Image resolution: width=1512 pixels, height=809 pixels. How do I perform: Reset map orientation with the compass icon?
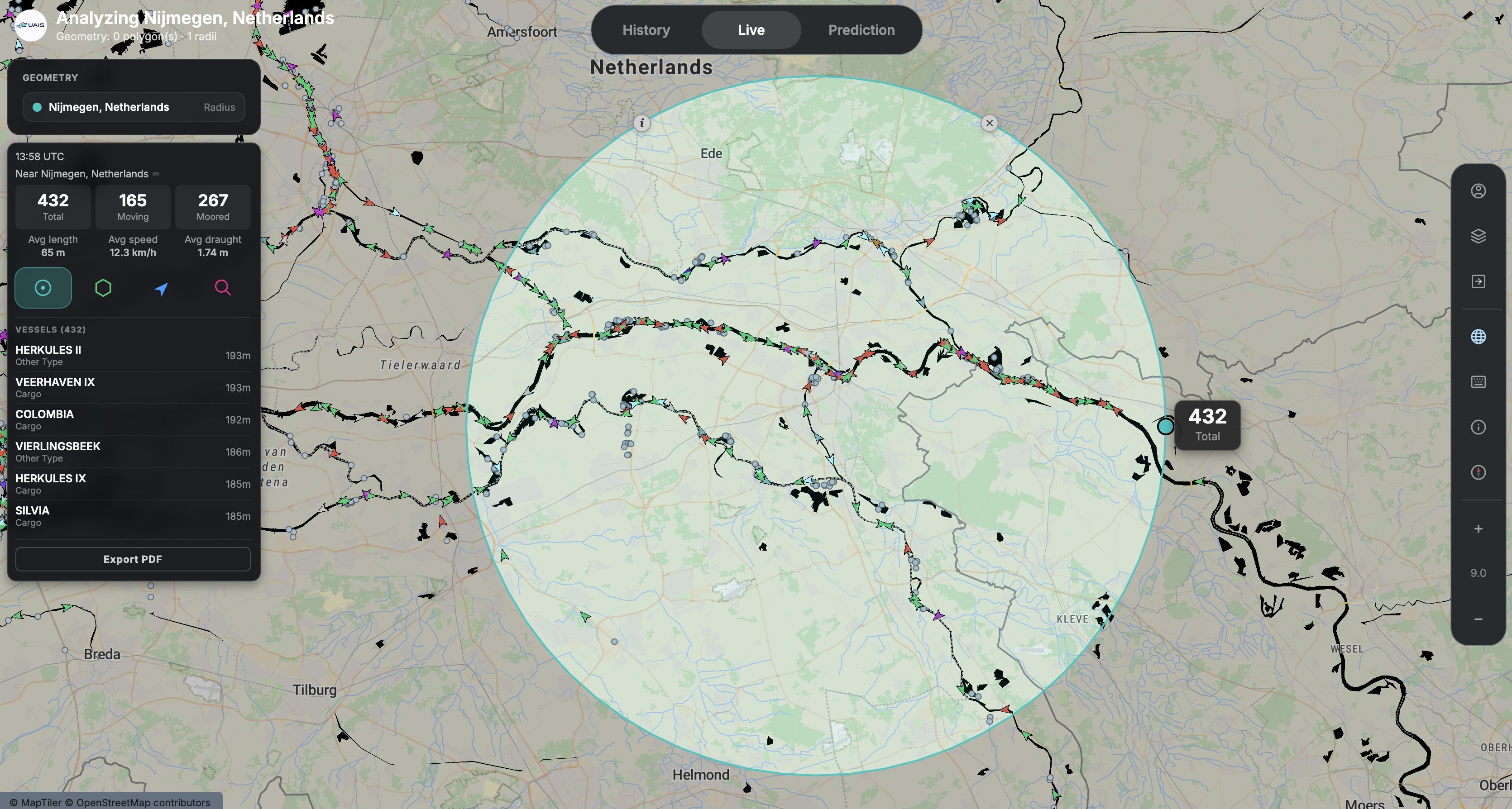(x=1478, y=472)
